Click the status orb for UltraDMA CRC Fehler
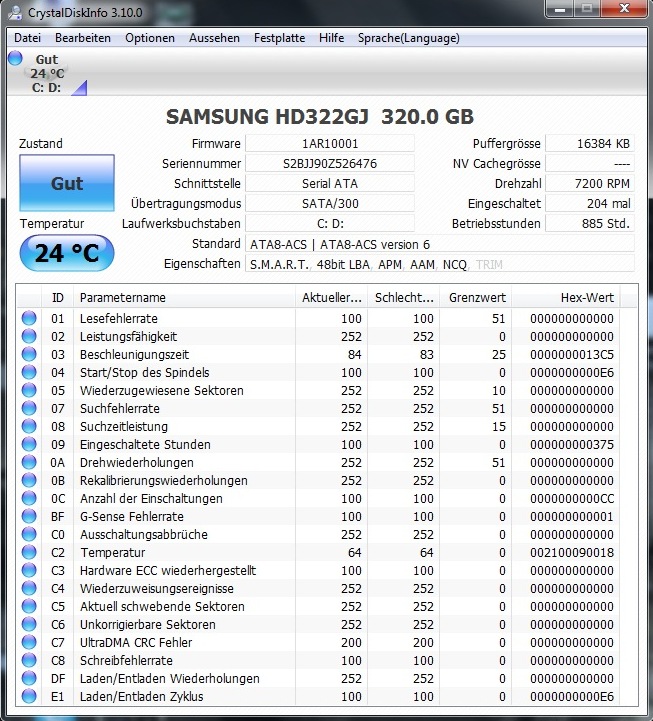This screenshot has width=653, height=721. pos(29,642)
